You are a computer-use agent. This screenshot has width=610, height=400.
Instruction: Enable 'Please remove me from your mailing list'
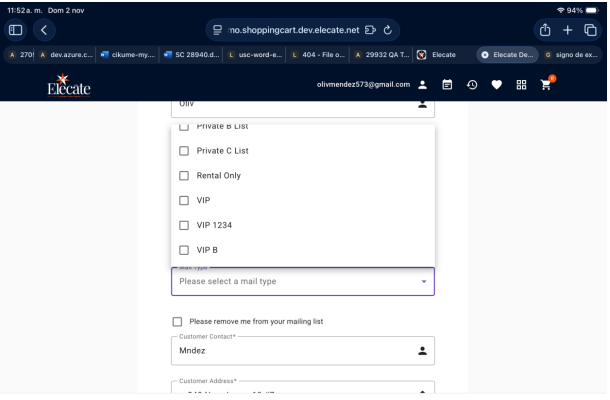pyautogui.click(x=178, y=321)
